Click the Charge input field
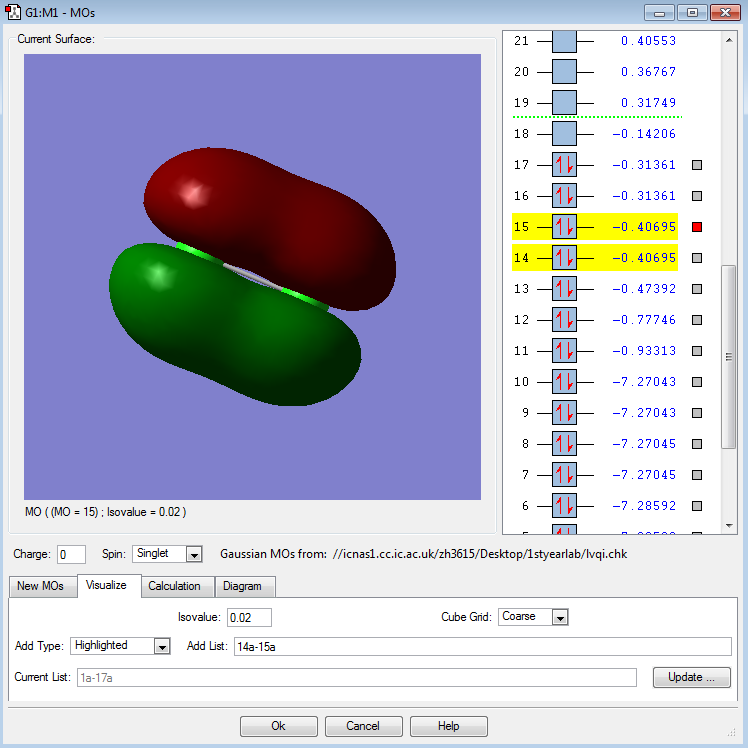The width and height of the screenshot is (748, 748). pos(72,555)
